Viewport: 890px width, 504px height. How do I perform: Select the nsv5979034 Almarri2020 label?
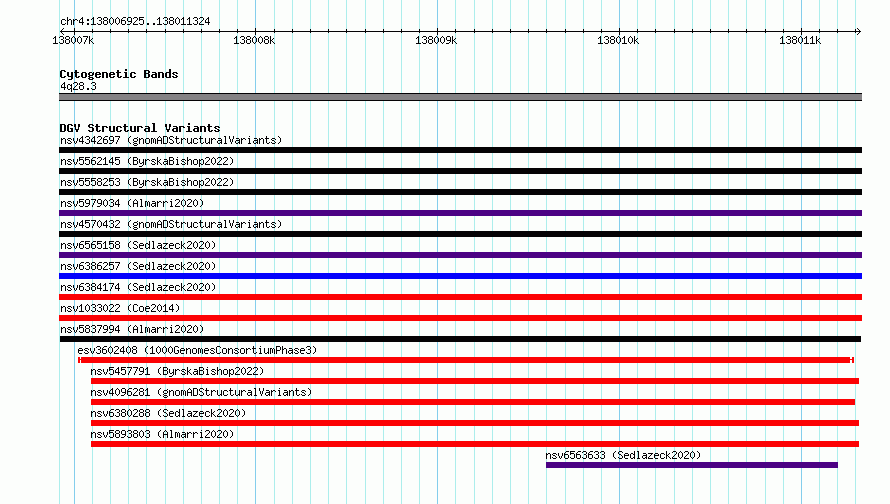132,203
